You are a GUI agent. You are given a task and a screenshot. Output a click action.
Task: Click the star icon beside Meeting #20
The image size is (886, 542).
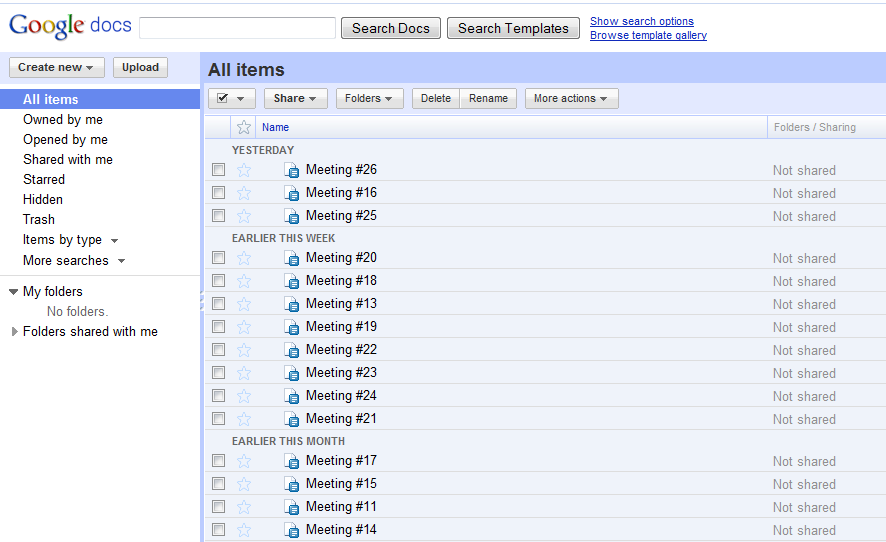(244, 258)
